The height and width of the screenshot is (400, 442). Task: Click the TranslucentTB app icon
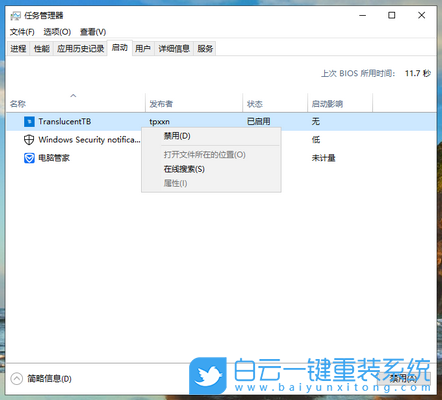(29, 122)
